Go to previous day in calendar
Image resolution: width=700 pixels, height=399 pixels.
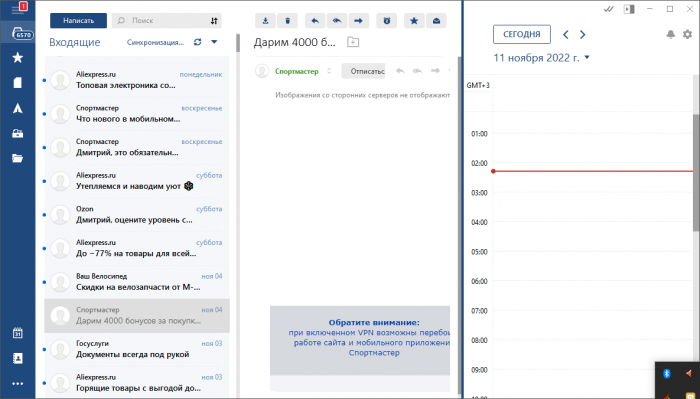(x=566, y=34)
